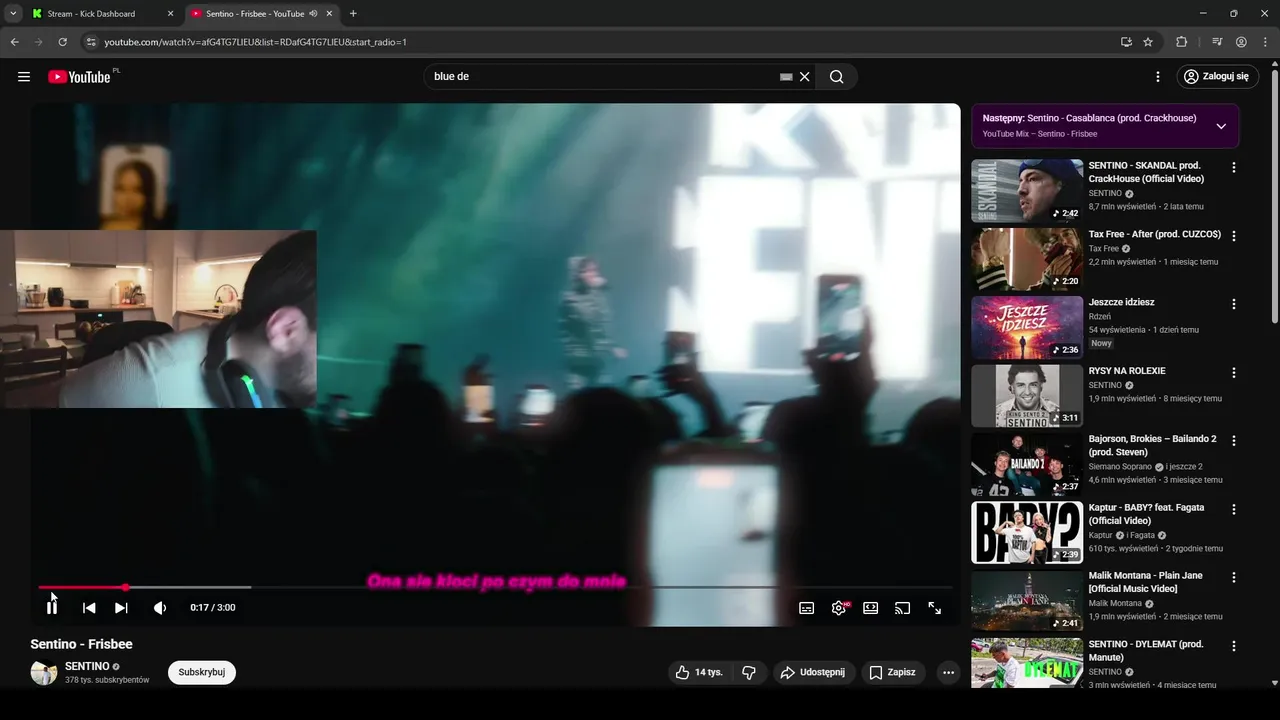Clear the search box text

coord(804,77)
